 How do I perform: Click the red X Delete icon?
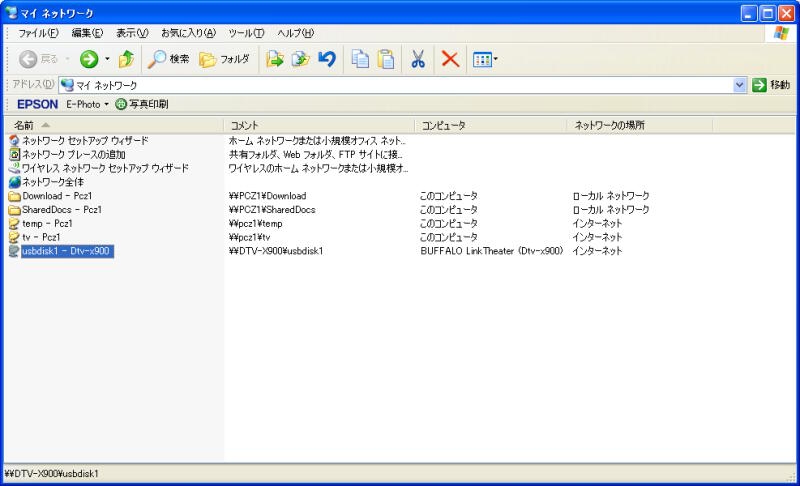click(450, 60)
